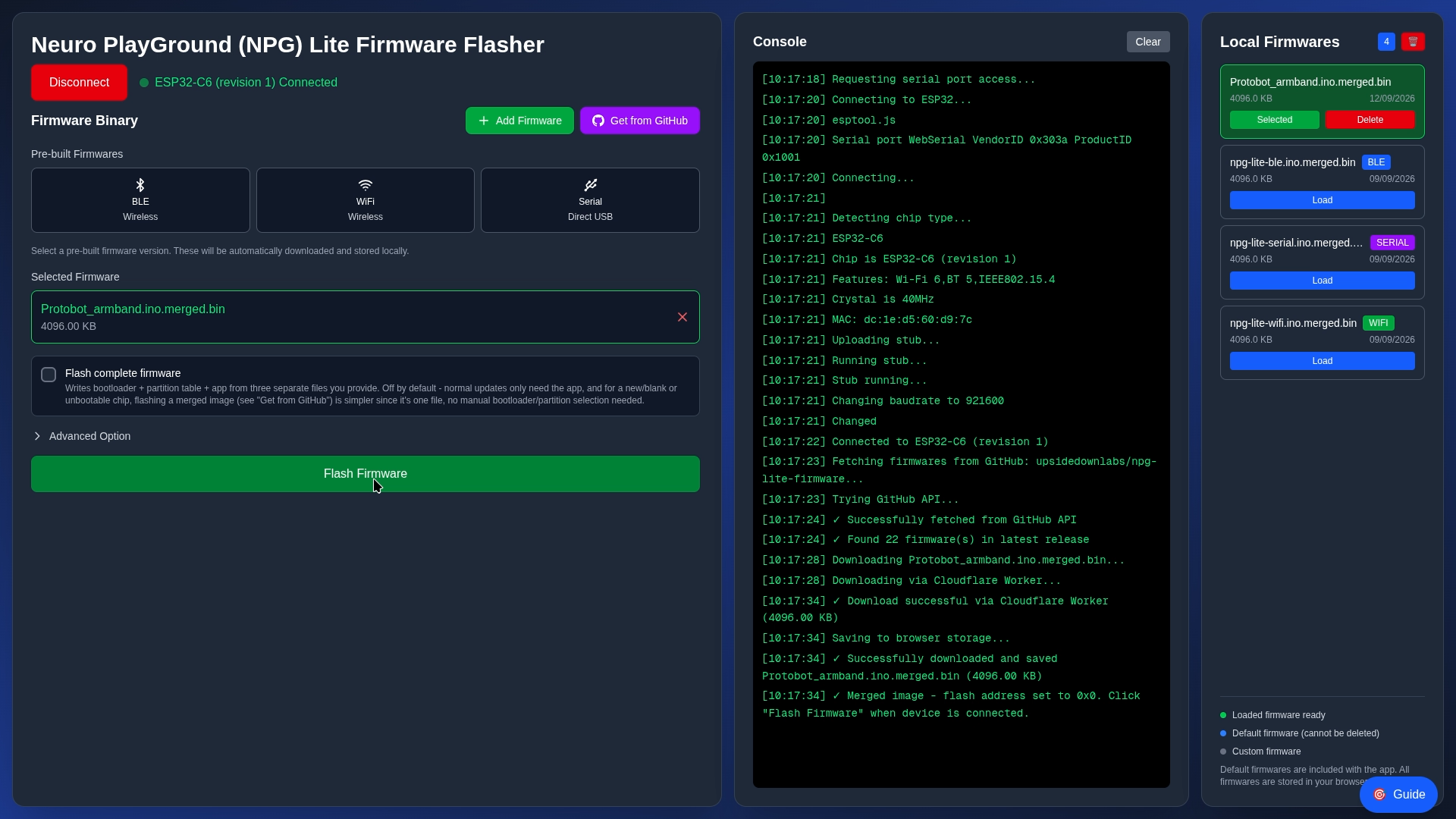Expand the Advanced Option section
Screen dimensions: 1456x819
click(82, 436)
